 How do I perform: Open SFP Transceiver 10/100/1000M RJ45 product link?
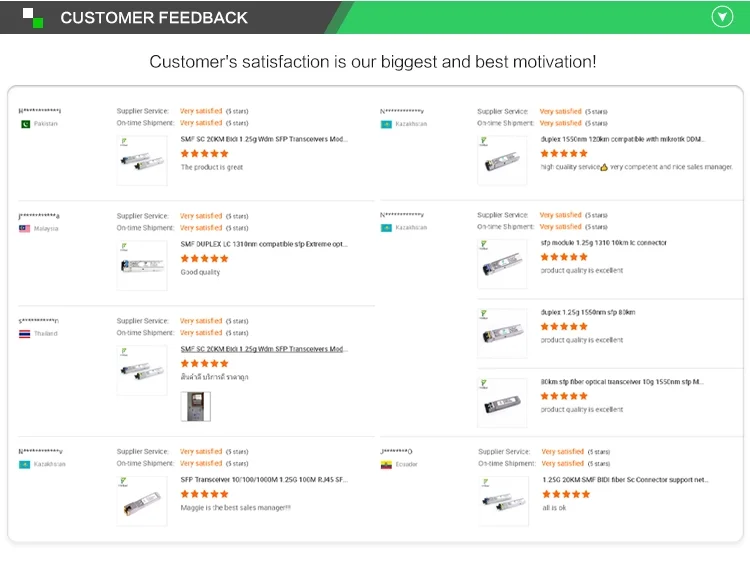tap(264, 480)
